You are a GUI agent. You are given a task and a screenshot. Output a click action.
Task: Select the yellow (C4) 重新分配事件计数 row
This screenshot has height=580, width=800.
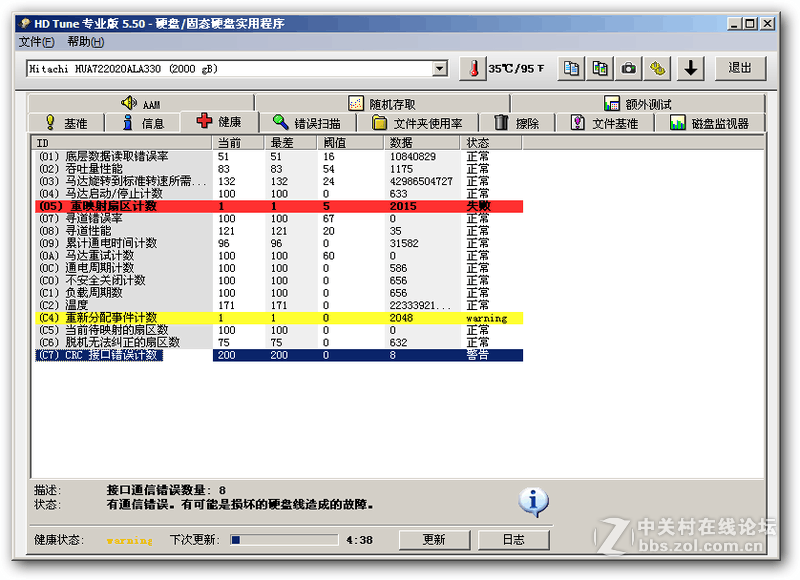coord(279,318)
